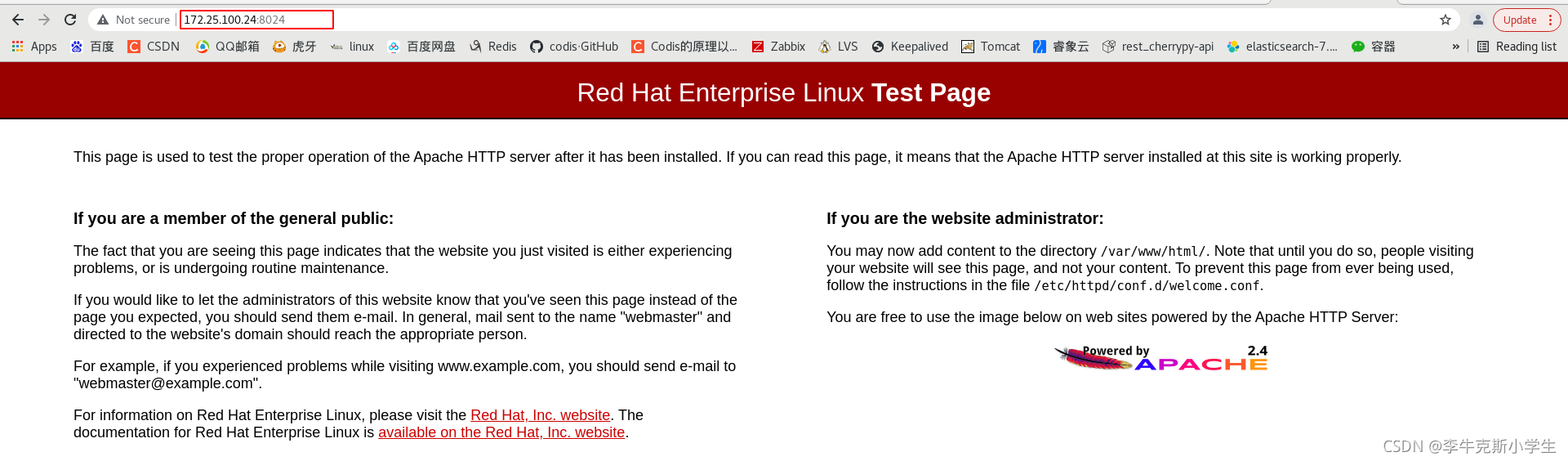Bookmark this page with the star icon
Screen dimensions: 1568x461
(x=1445, y=20)
